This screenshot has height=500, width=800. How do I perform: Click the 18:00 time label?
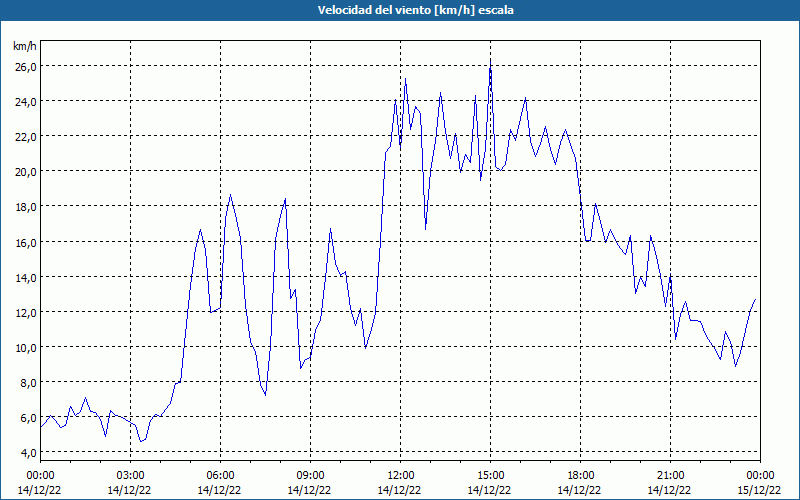[581, 476]
